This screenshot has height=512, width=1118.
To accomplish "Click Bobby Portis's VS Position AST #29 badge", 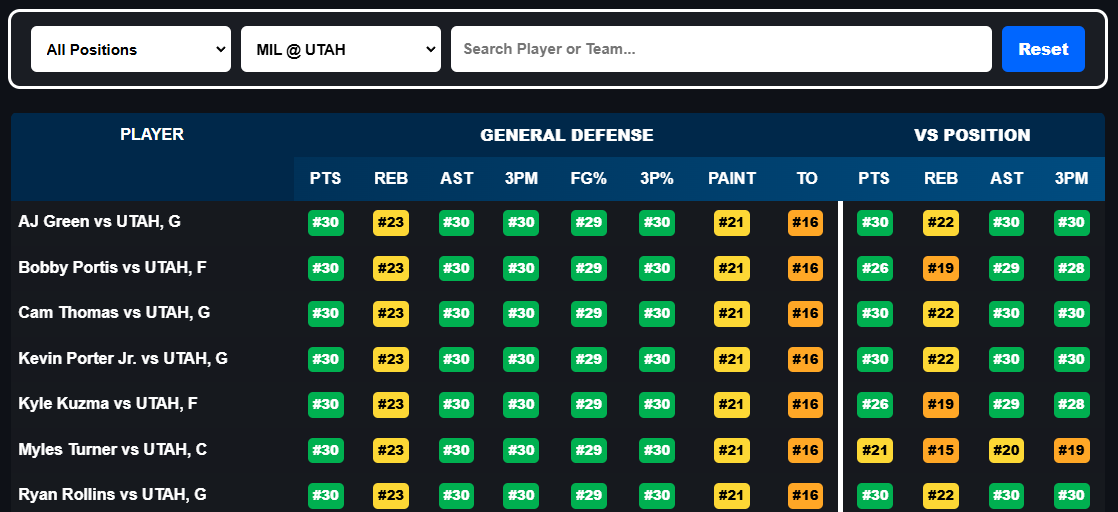I will [x=1007, y=268].
